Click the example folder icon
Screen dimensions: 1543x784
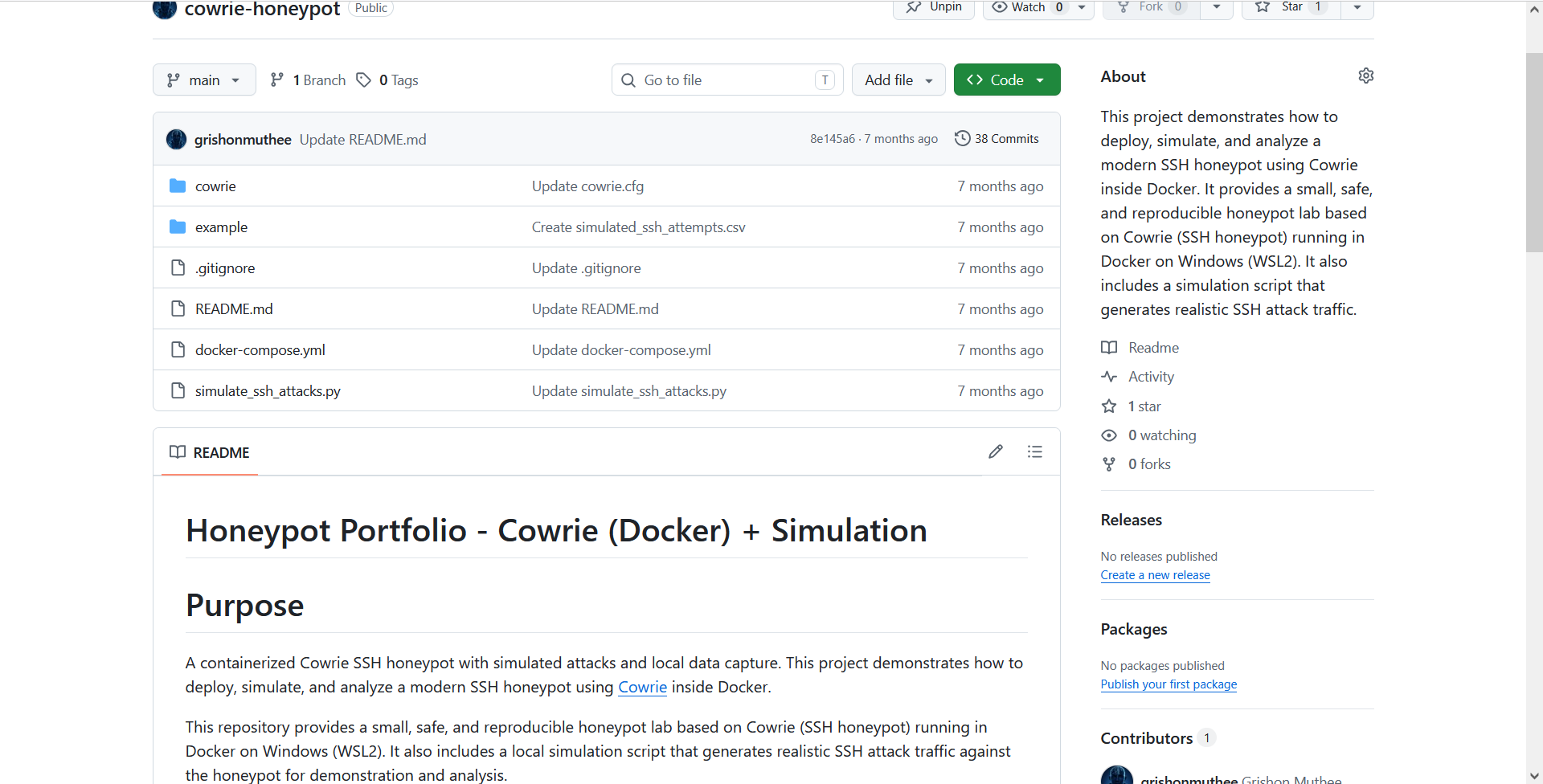(178, 227)
